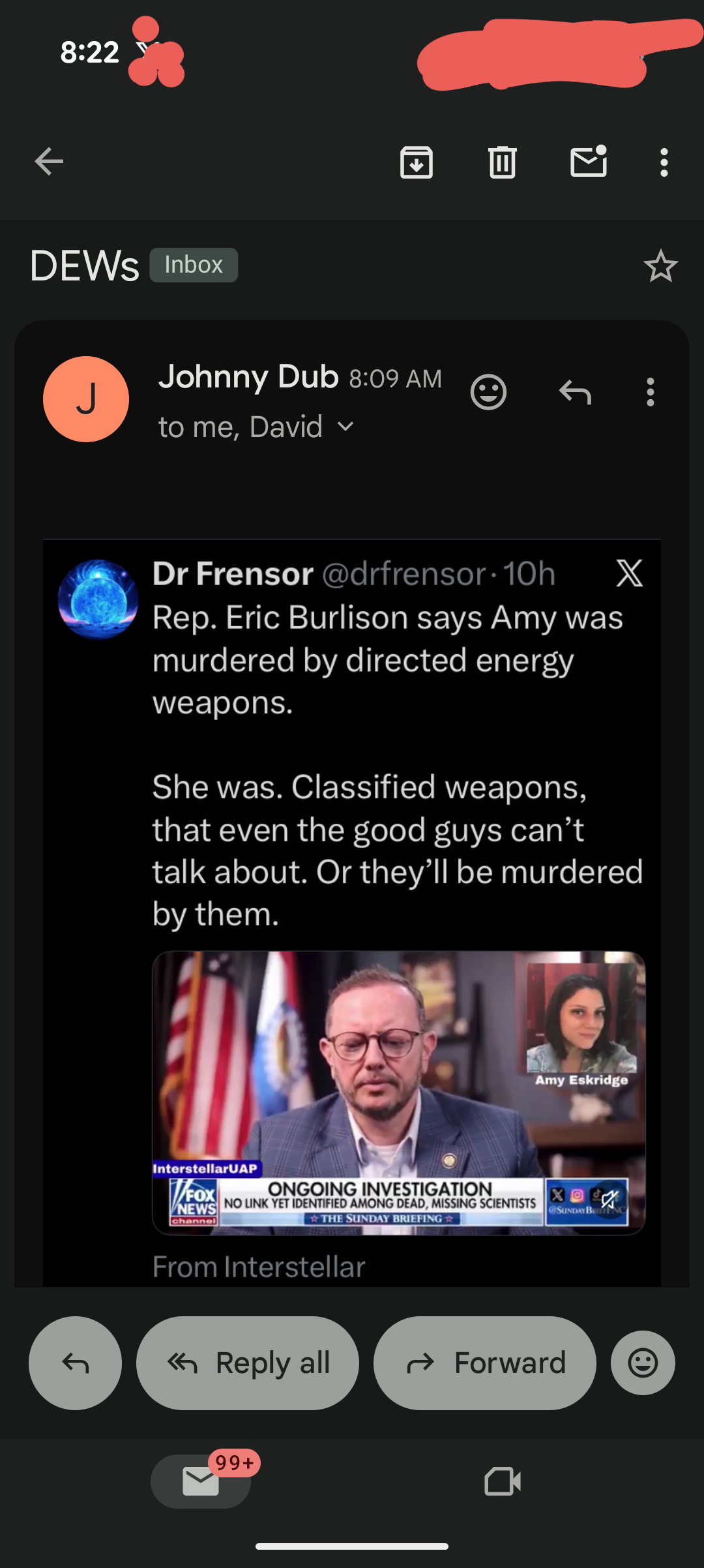Tap the Inbox label chip
Screen dimensions: 704x1568
point(194,265)
